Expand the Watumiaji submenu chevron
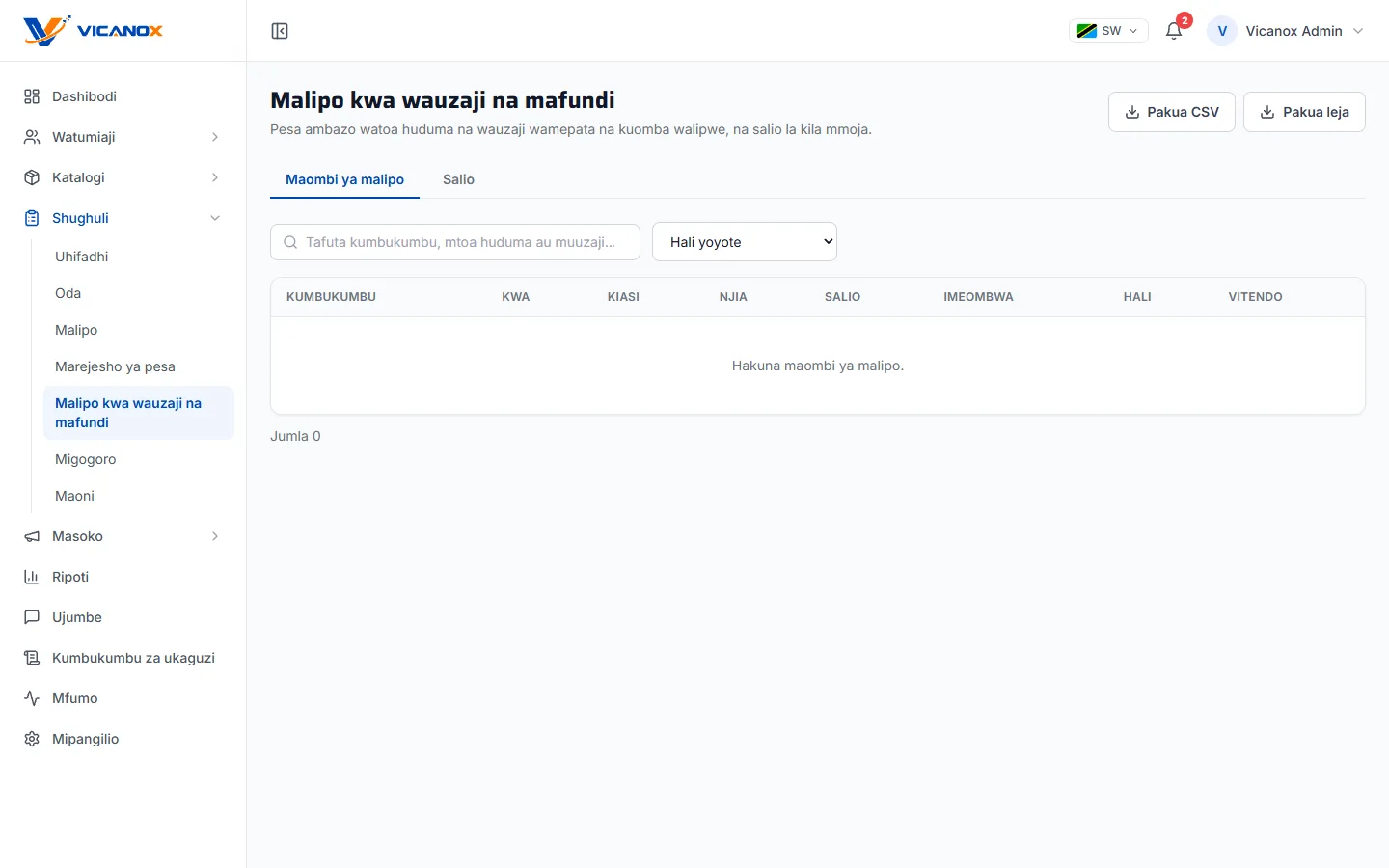 pyautogui.click(x=215, y=137)
